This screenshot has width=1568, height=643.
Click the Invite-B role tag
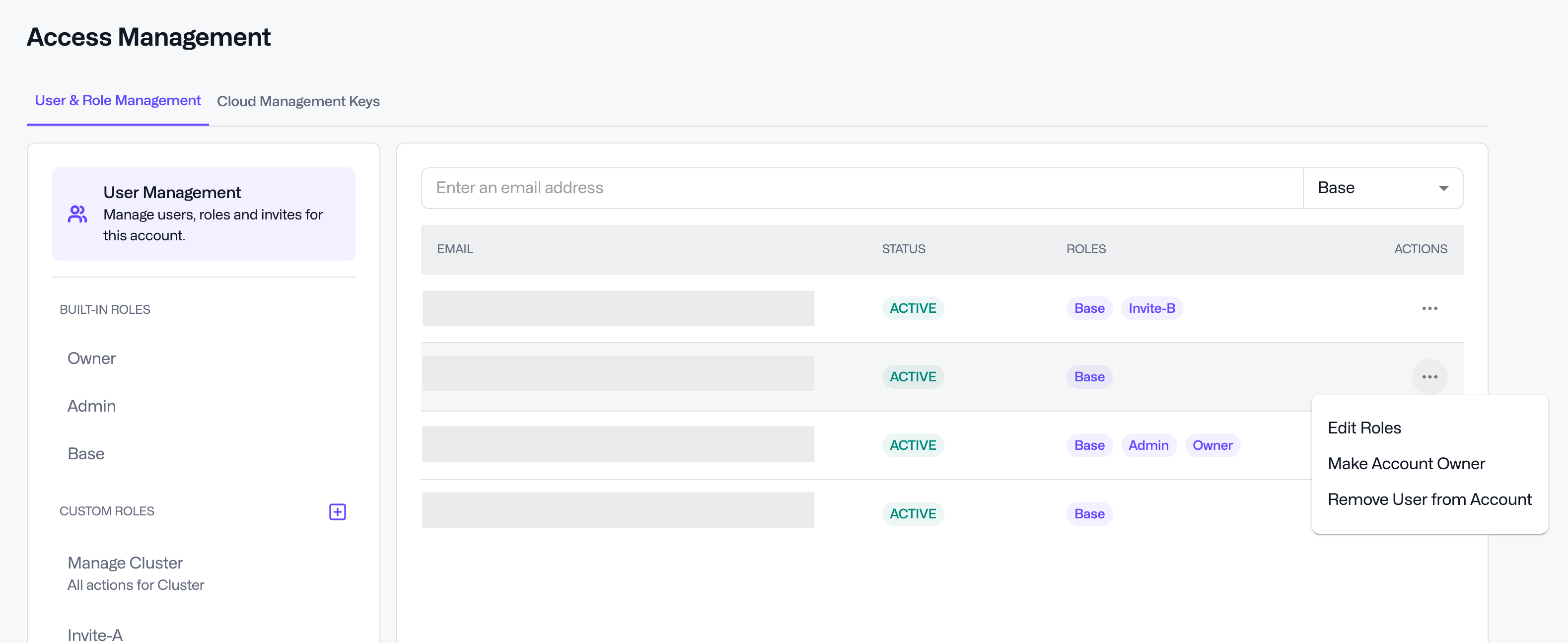pos(1151,308)
